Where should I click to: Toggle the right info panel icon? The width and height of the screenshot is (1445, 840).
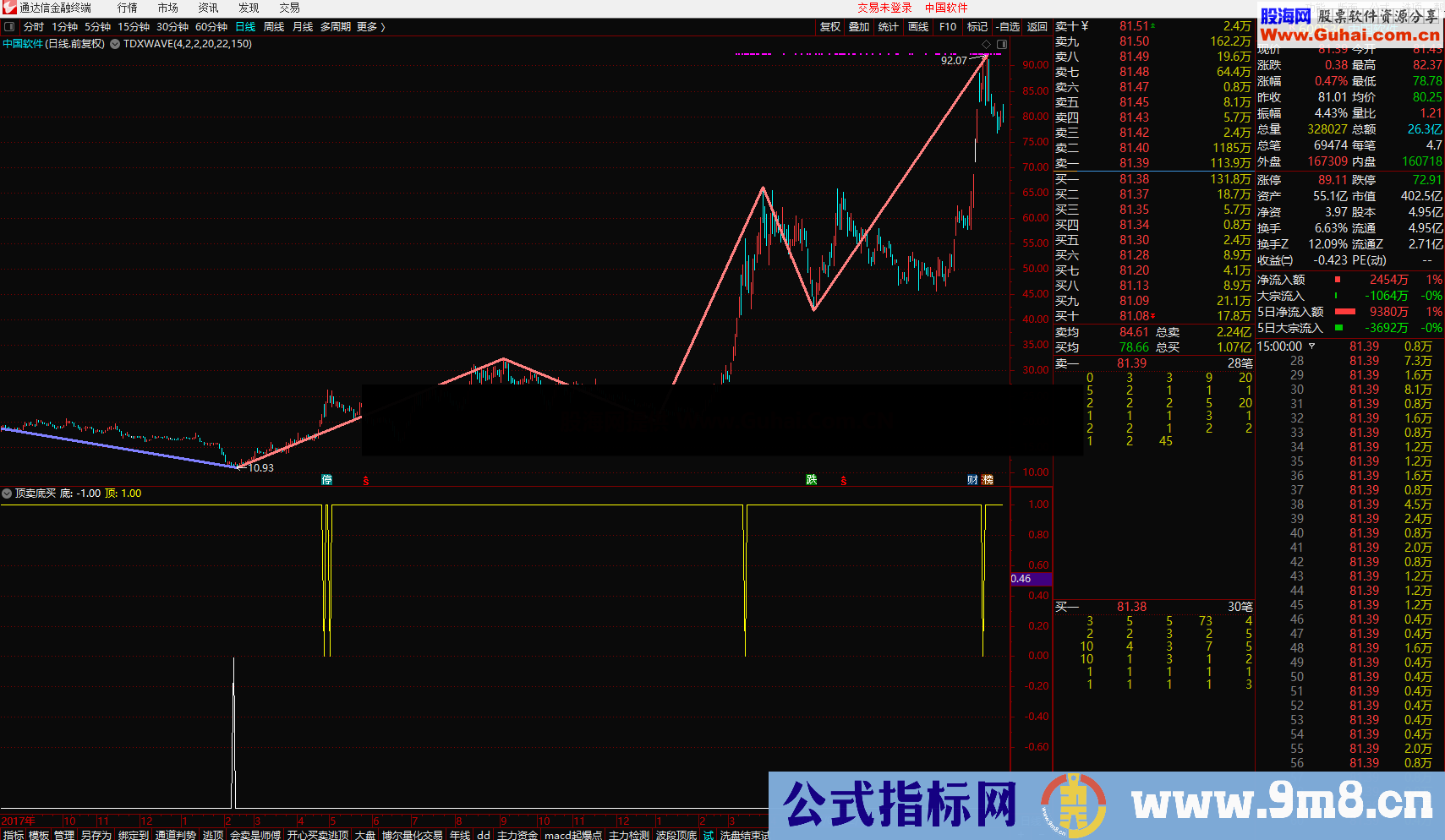click(1002, 44)
